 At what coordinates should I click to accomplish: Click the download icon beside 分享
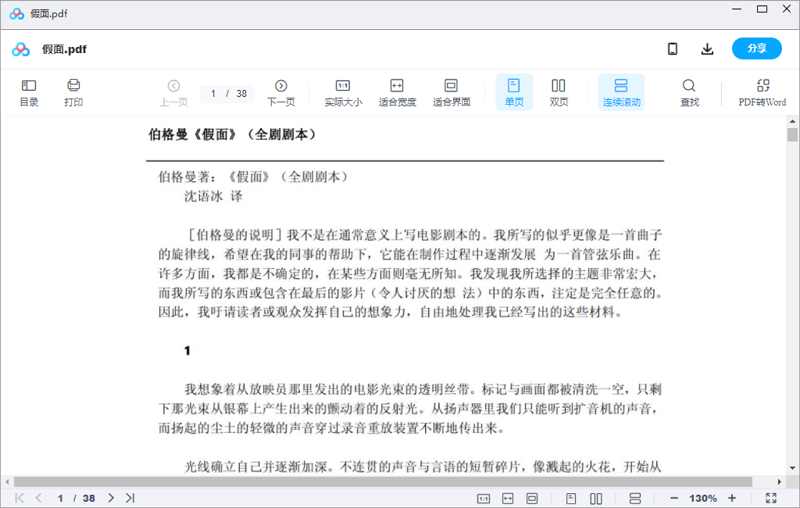pyautogui.click(x=707, y=49)
